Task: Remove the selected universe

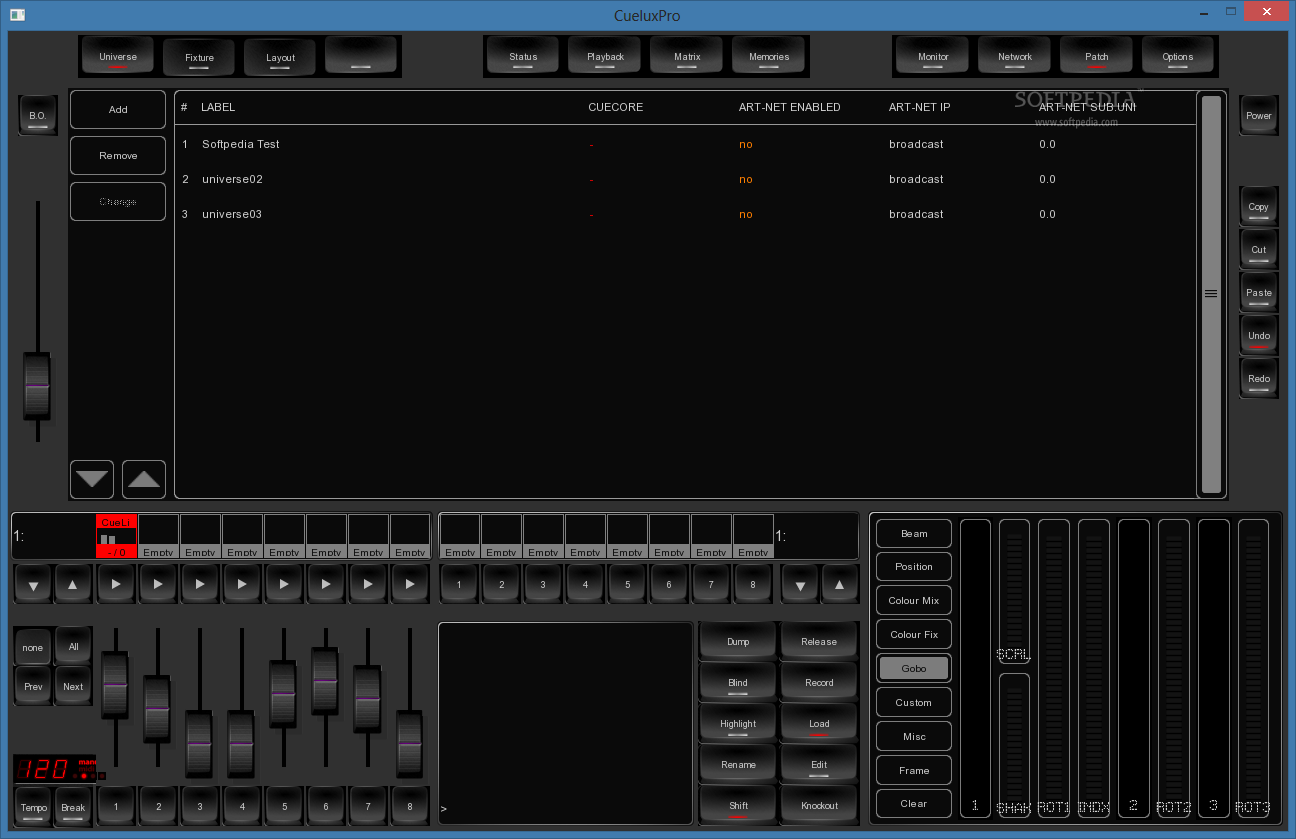Action: tap(118, 155)
